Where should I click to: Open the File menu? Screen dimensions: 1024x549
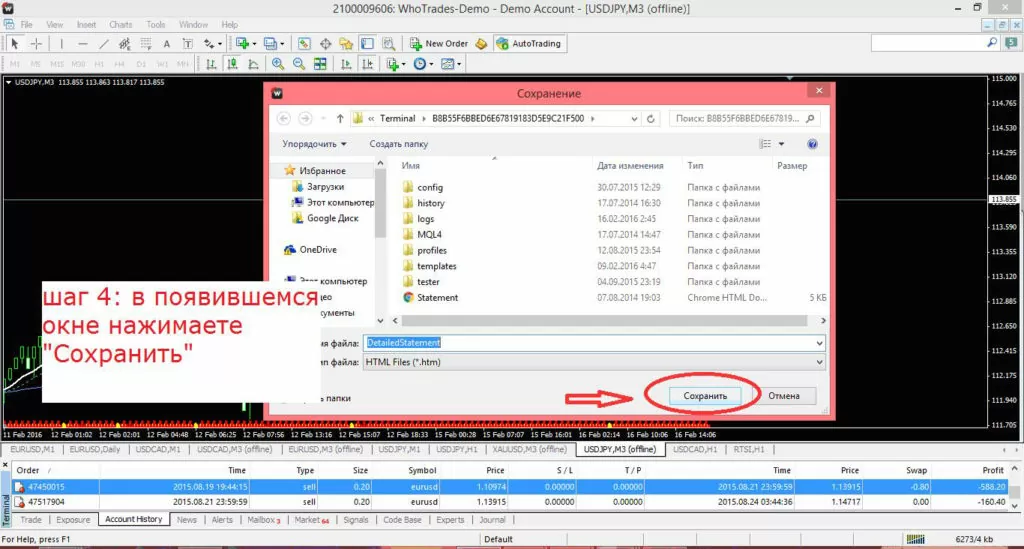click(x=26, y=25)
